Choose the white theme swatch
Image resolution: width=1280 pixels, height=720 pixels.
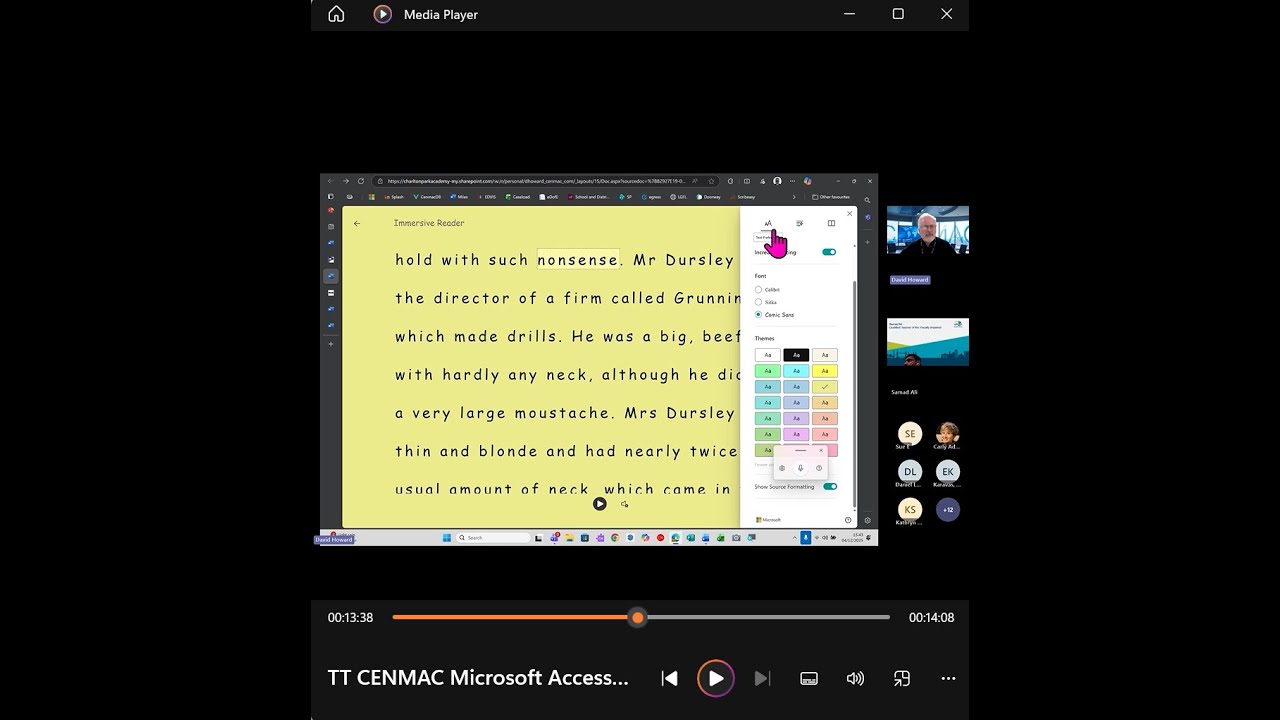pos(768,355)
